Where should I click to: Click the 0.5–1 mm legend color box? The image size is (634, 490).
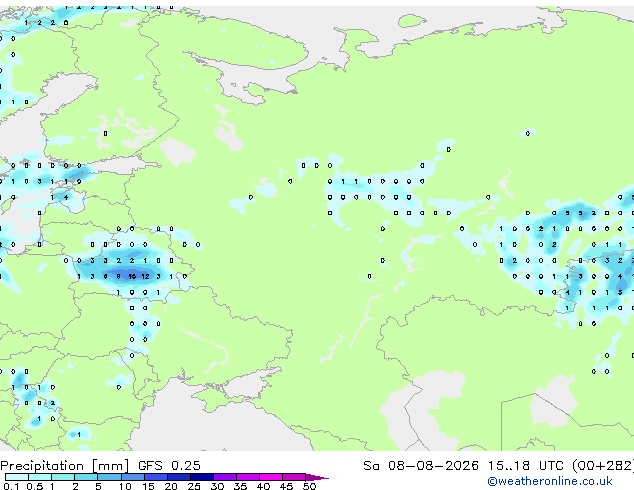[40, 477]
